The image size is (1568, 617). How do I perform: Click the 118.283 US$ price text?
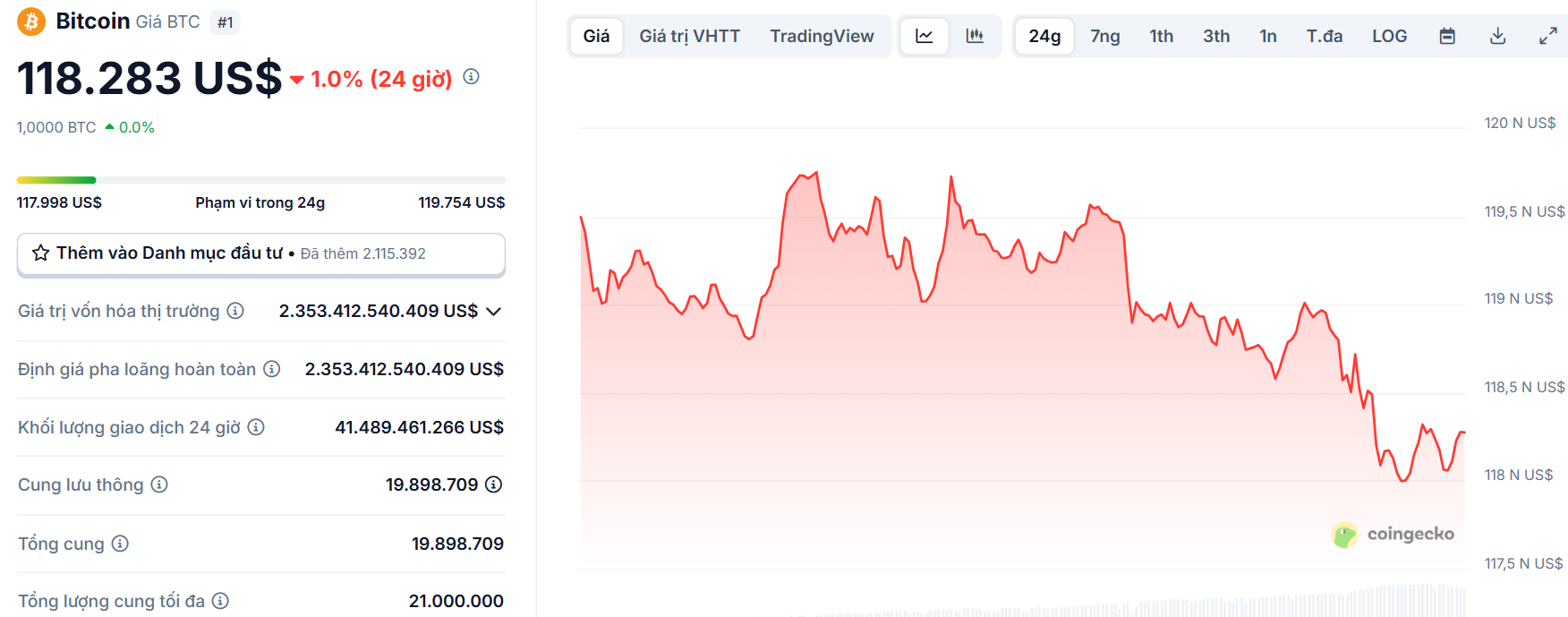(x=149, y=79)
